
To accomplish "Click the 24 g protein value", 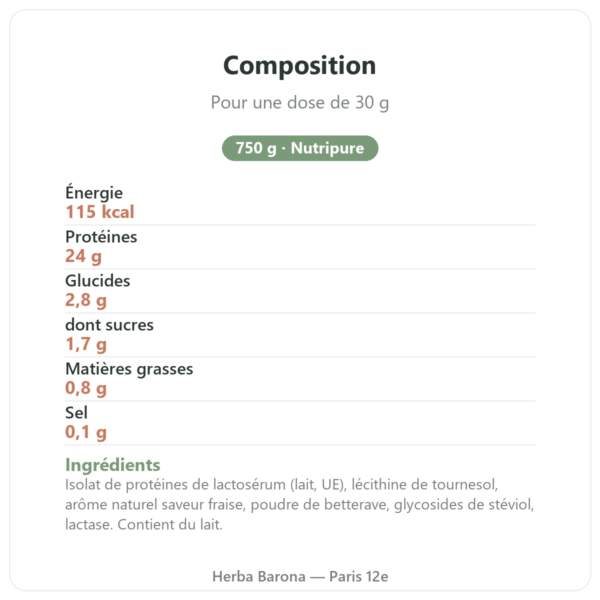I will click(x=83, y=256).
